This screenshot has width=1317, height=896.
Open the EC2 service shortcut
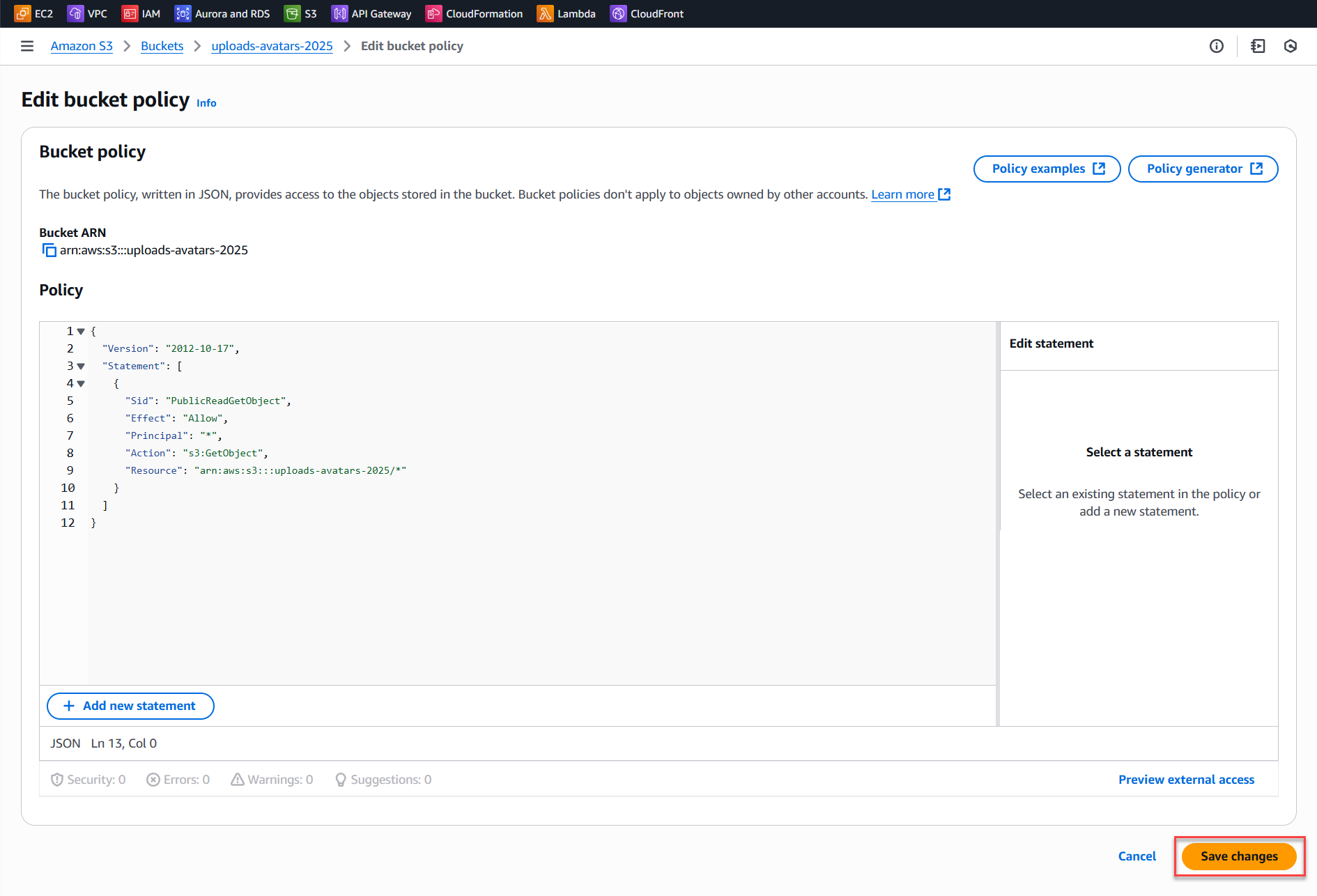(33, 13)
